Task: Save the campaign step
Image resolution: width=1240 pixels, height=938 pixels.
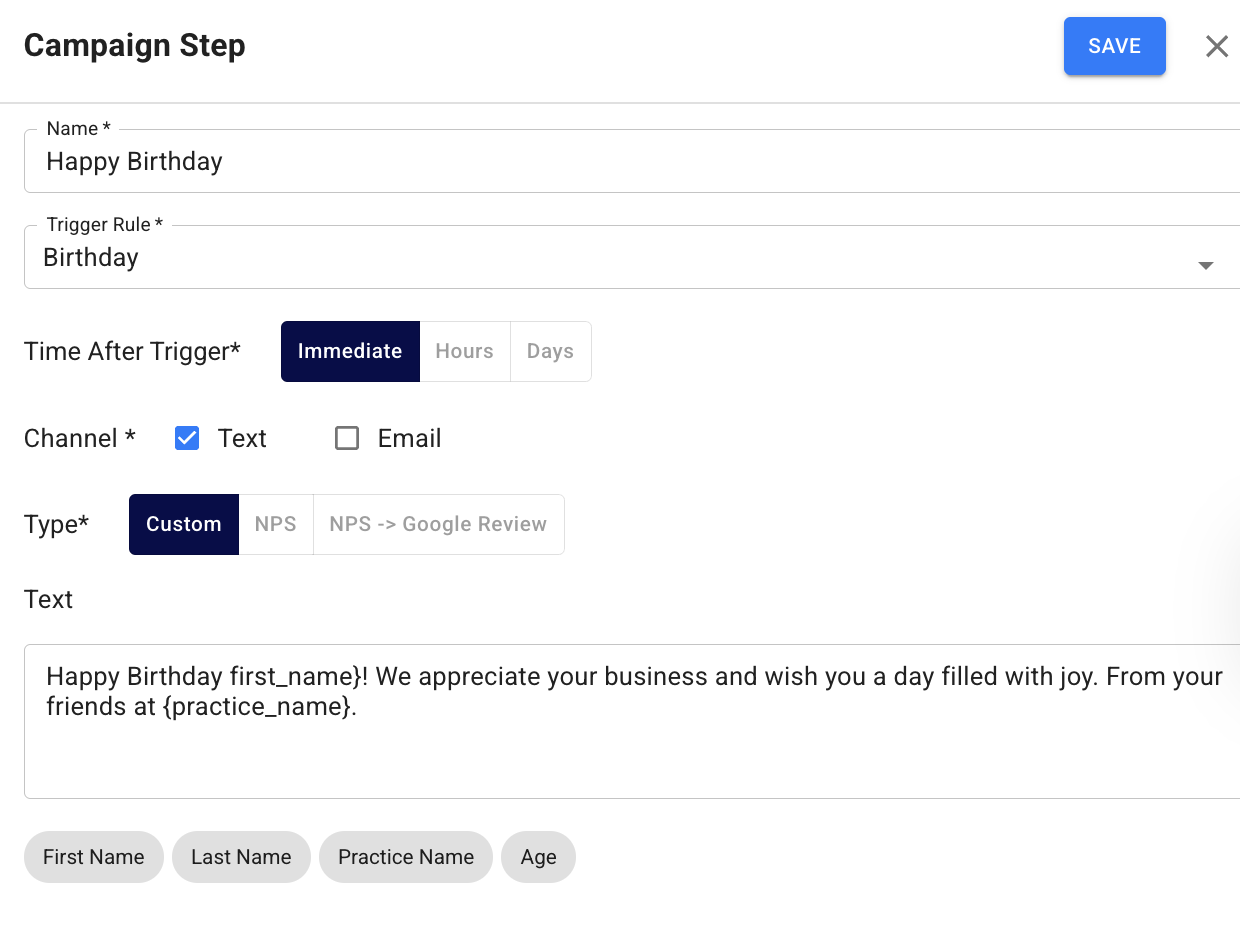Action: pos(1114,46)
